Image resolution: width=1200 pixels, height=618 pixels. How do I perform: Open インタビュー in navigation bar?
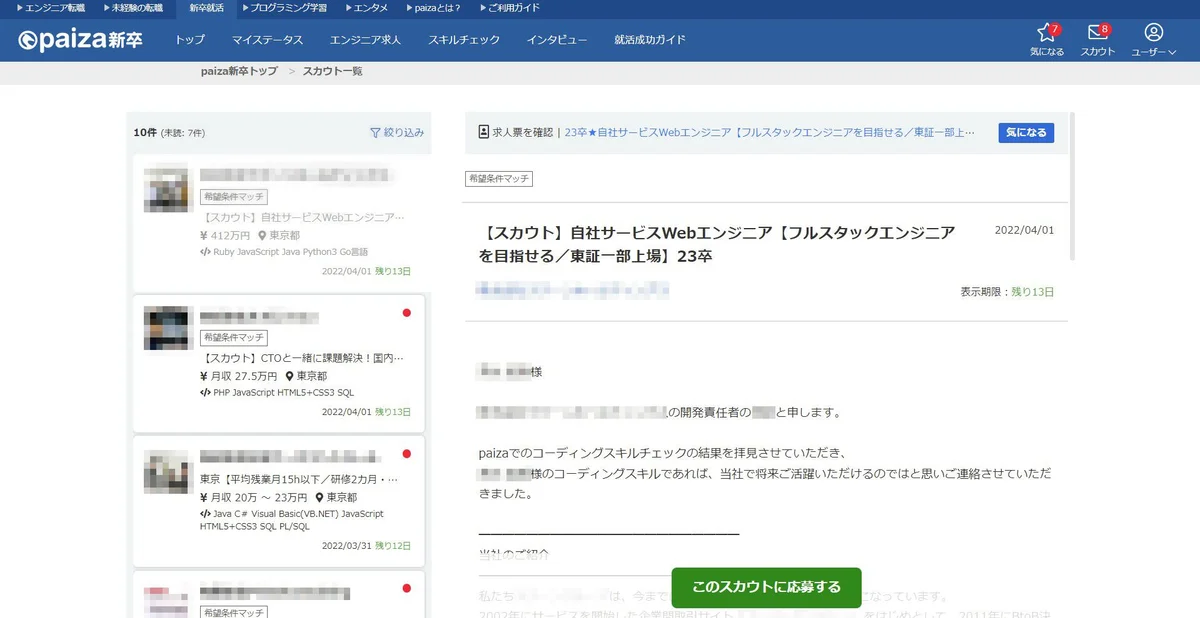(557, 40)
